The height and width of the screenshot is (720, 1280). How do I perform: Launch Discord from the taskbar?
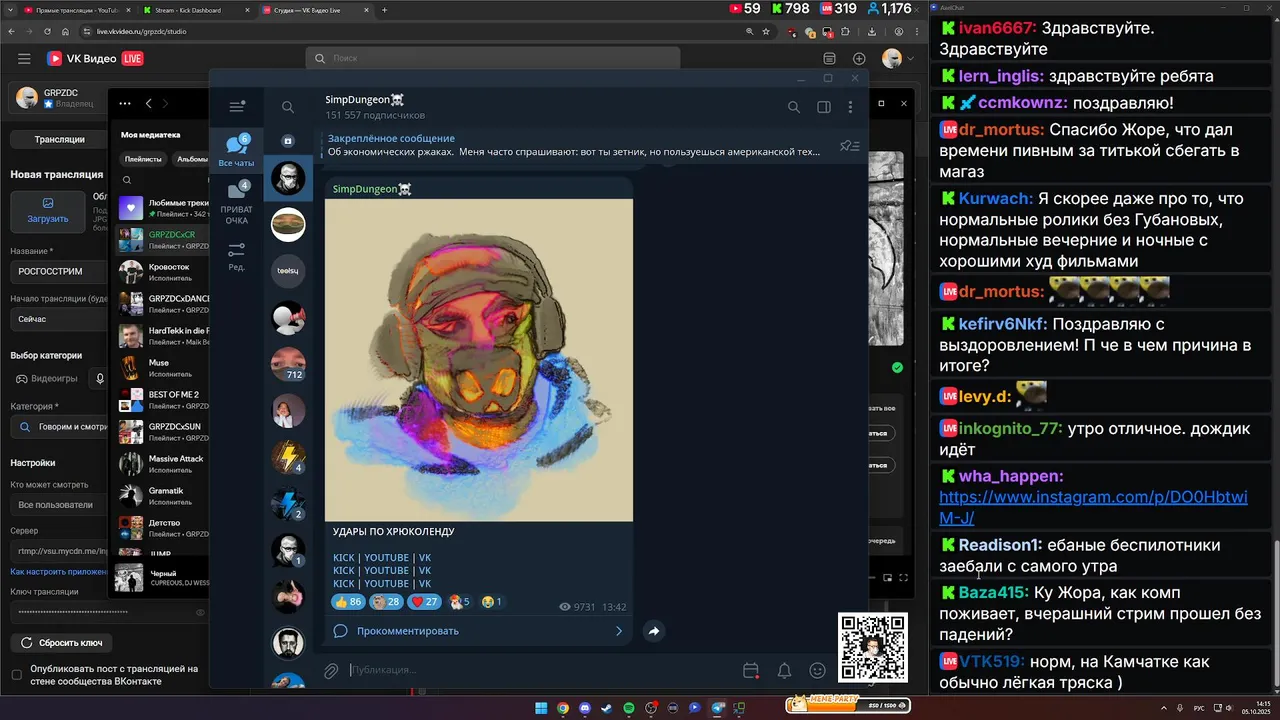pyautogui.click(x=585, y=708)
